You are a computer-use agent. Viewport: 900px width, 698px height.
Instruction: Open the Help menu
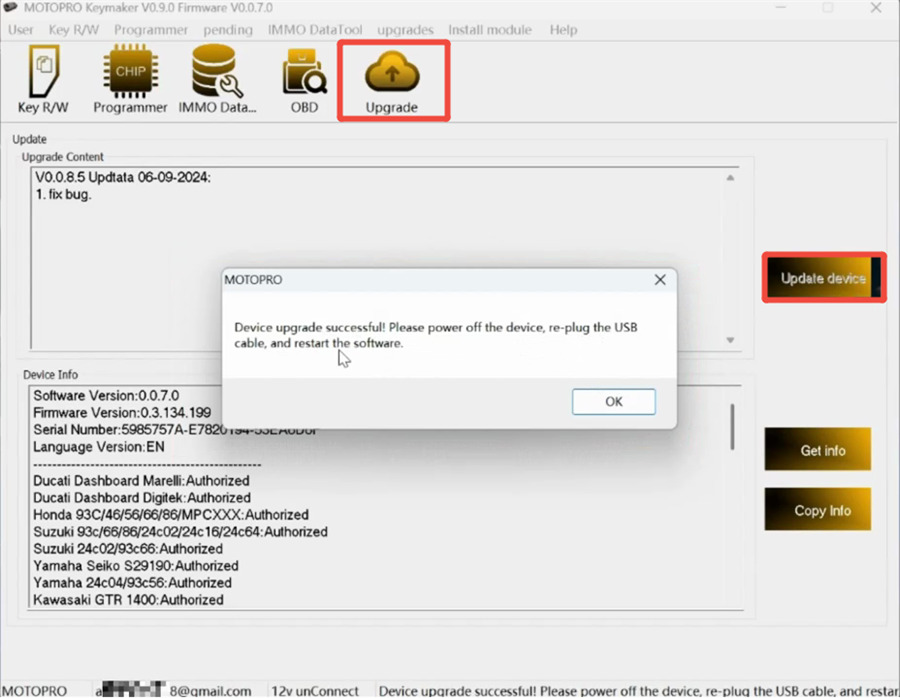(x=563, y=30)
